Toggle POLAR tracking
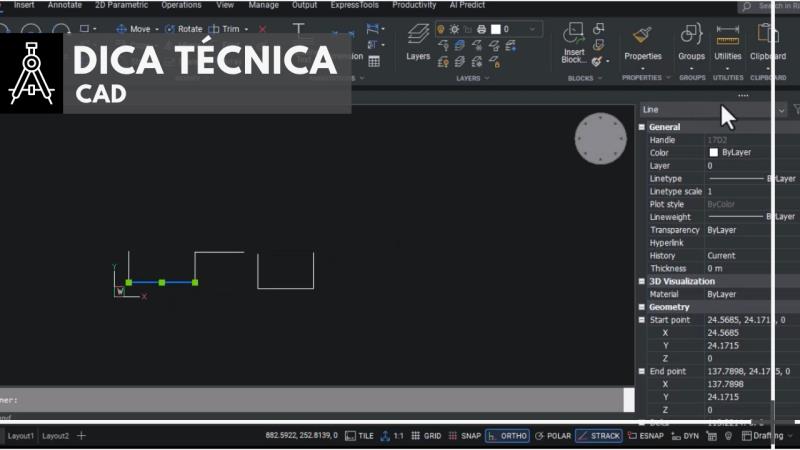 click(553, 436)
